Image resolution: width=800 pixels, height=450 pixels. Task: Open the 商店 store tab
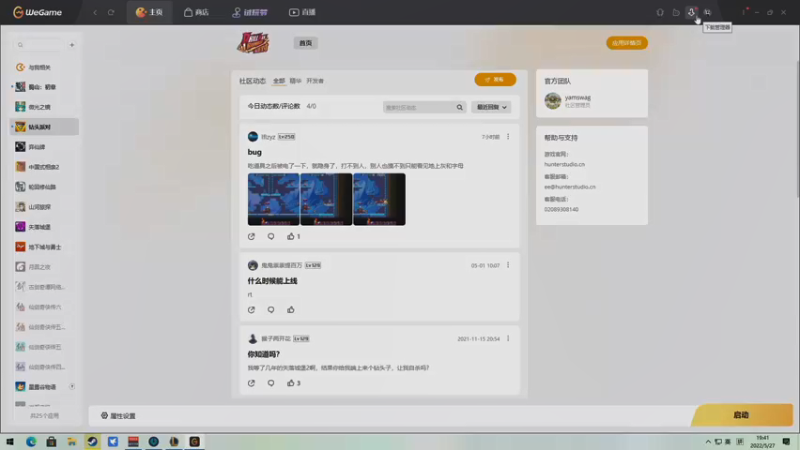[x=196, y=12]
